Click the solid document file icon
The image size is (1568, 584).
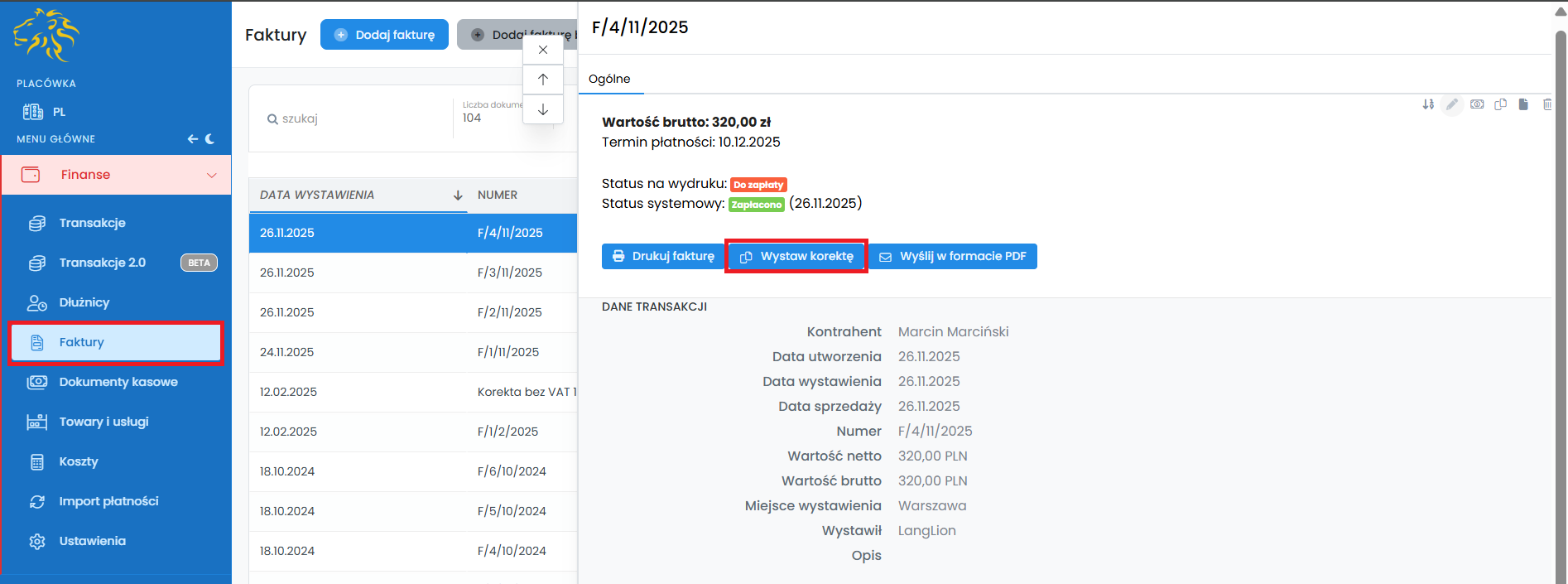[x=1523, y=104]
